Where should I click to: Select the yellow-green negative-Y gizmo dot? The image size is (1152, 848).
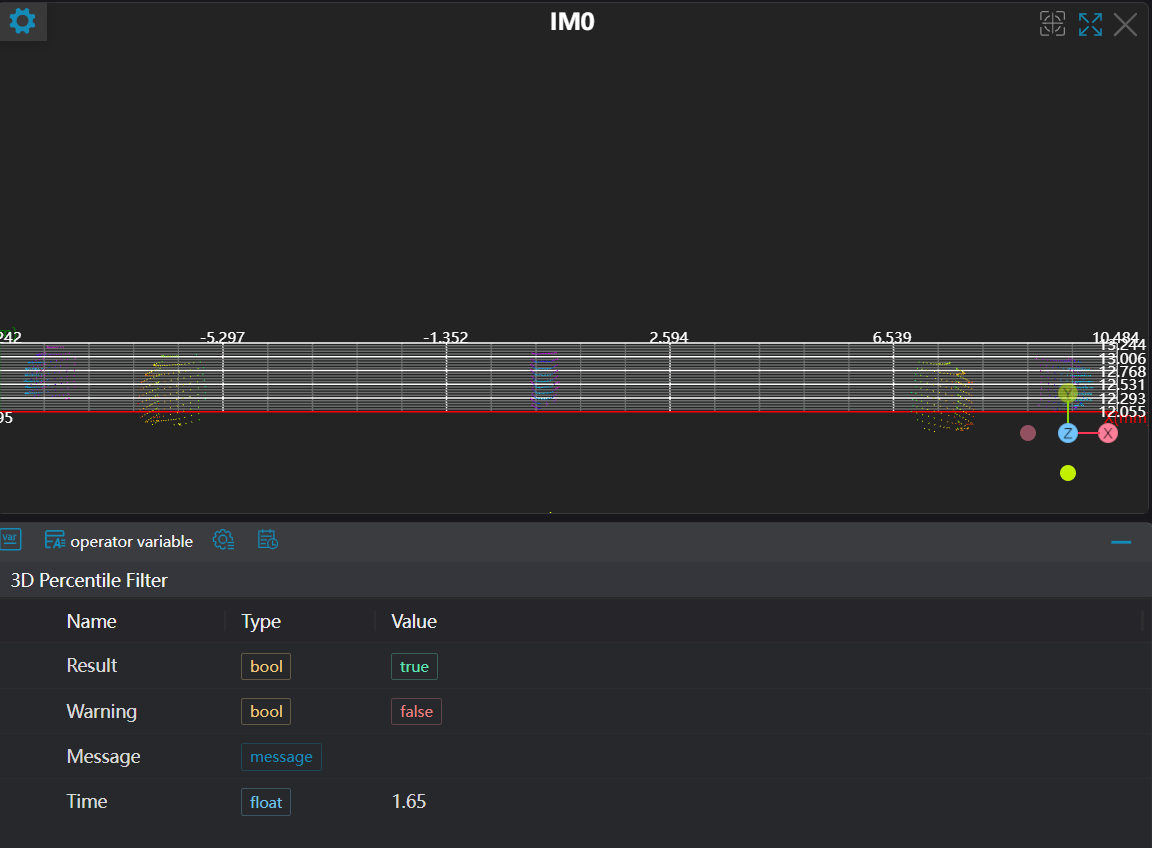pyautogui.click(x=1068, y=473)
